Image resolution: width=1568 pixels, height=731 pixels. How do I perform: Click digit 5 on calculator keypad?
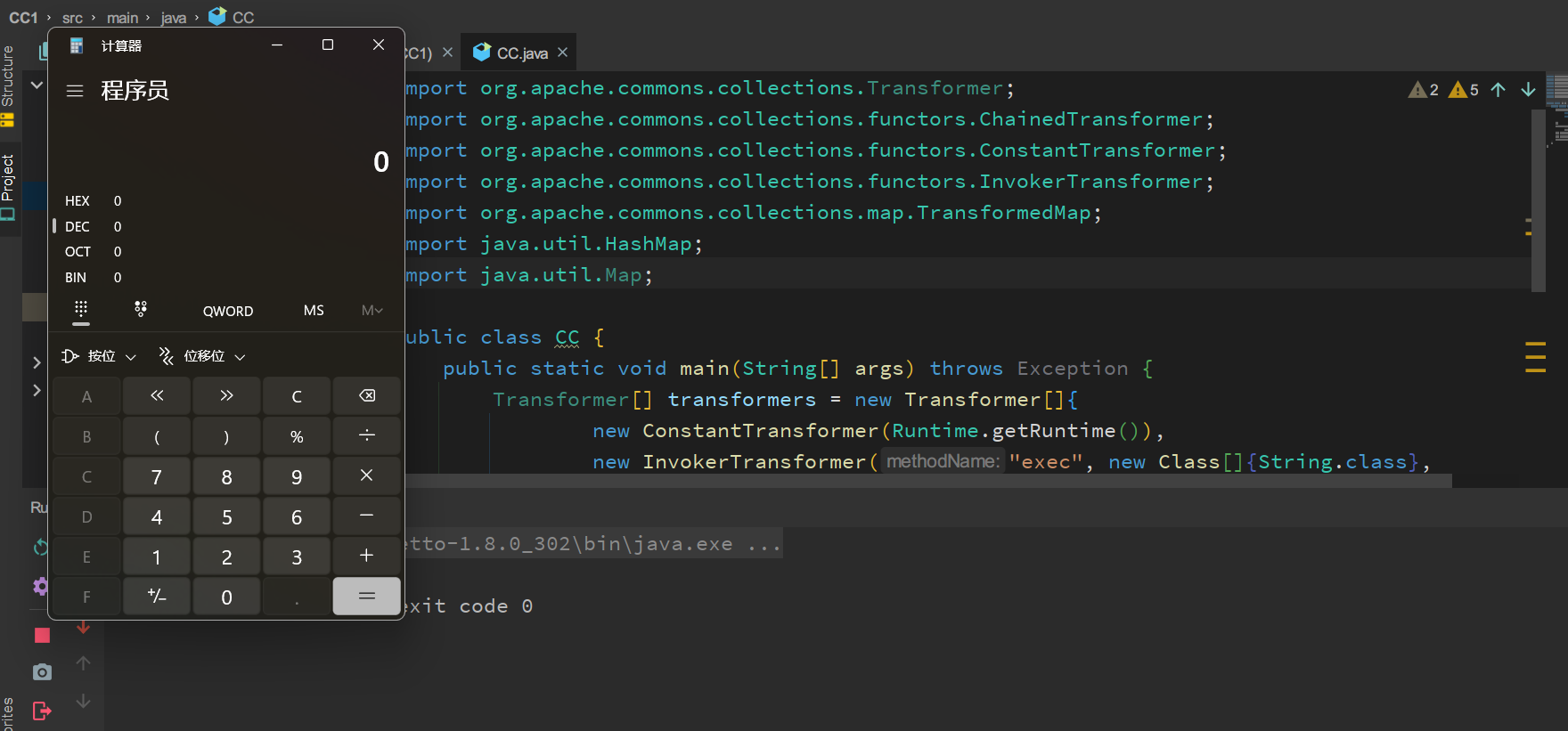pyautogui.click(x=226, y=516)
